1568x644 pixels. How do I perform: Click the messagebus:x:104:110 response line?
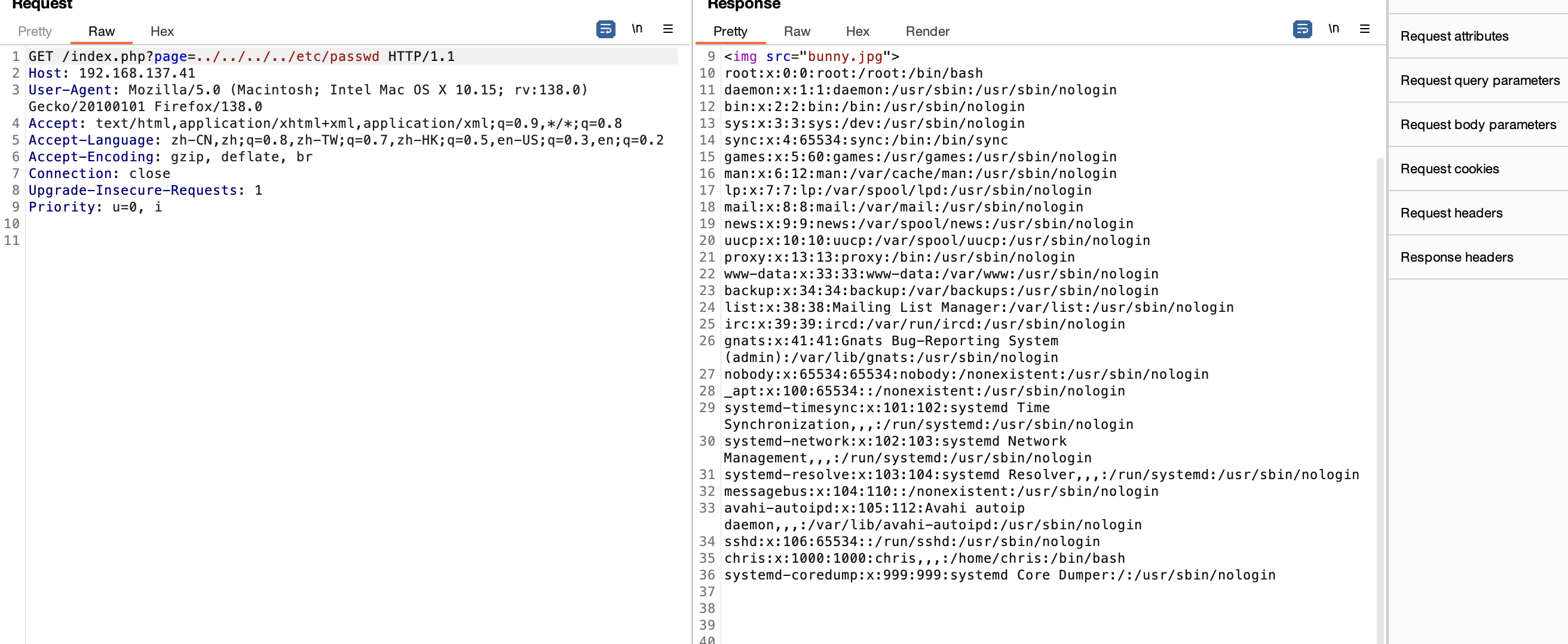[x=941, y=491]
